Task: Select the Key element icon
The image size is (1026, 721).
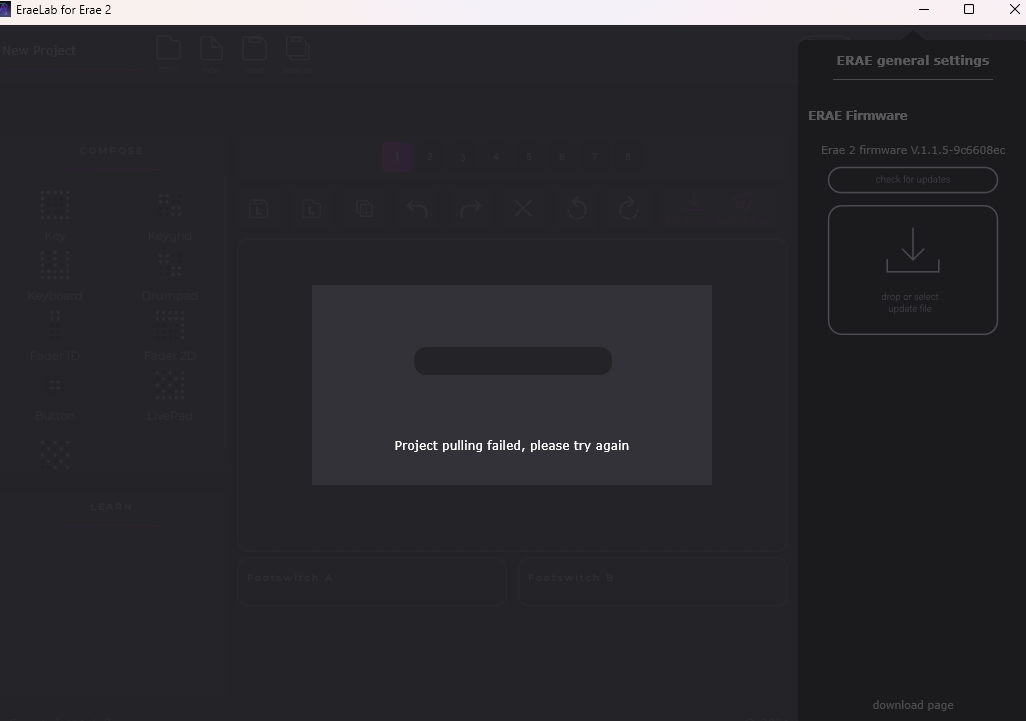Action: coord(55,205)
